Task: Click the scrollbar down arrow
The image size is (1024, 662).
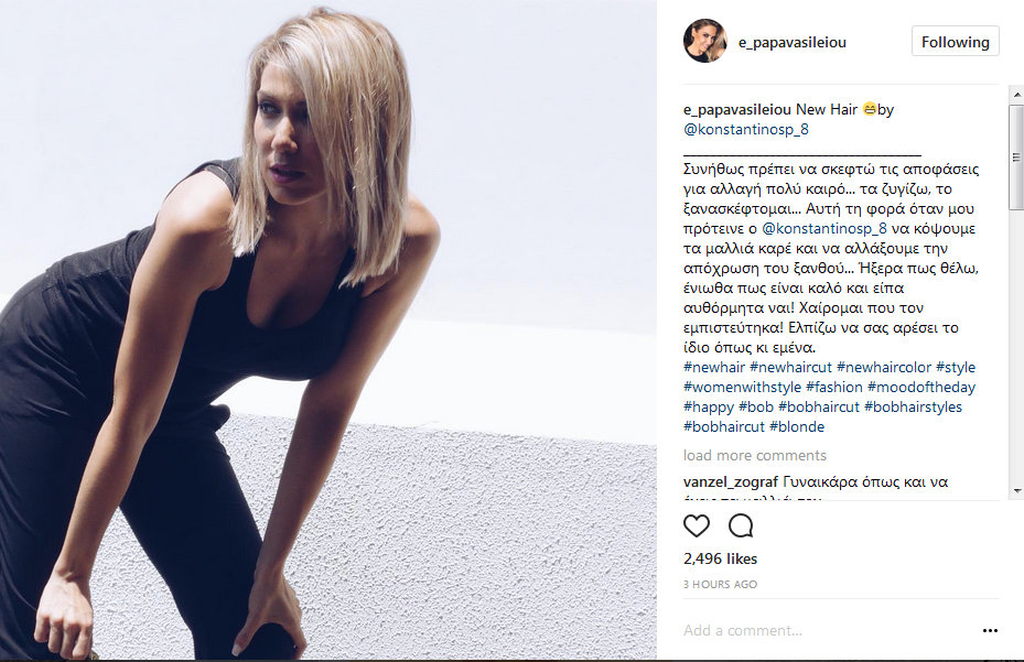Action: 1017,490
